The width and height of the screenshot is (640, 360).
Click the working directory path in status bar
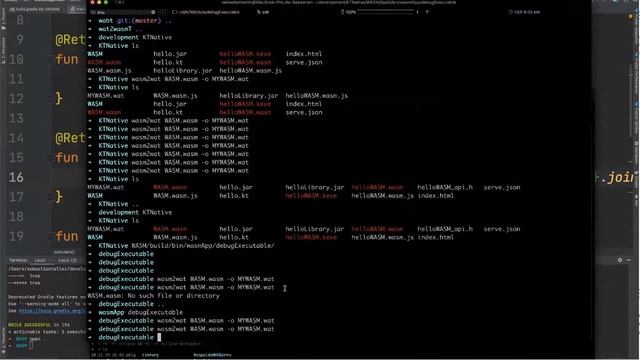tap(206, 12)
